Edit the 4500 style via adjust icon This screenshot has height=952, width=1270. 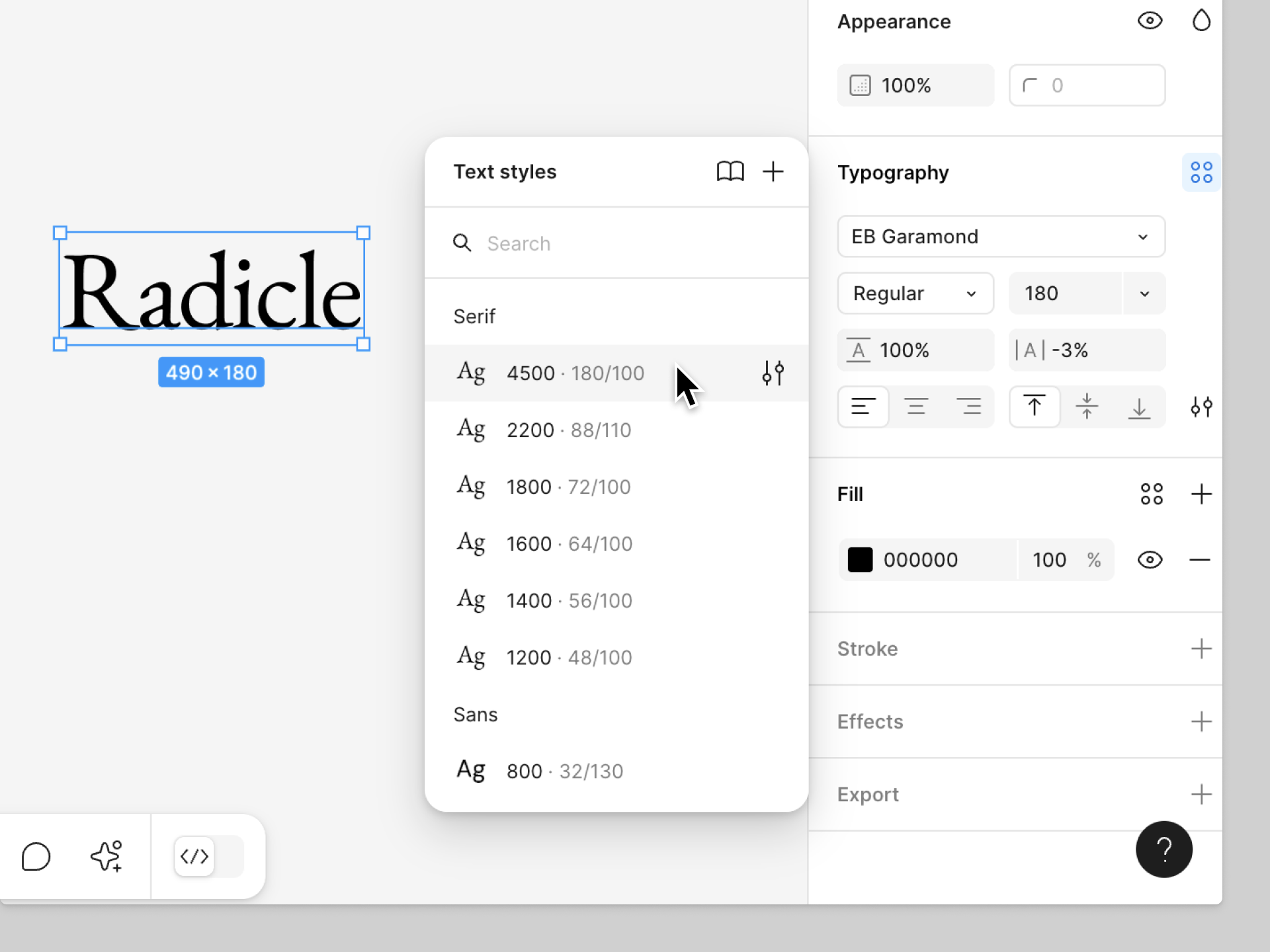tap(773, 373)
